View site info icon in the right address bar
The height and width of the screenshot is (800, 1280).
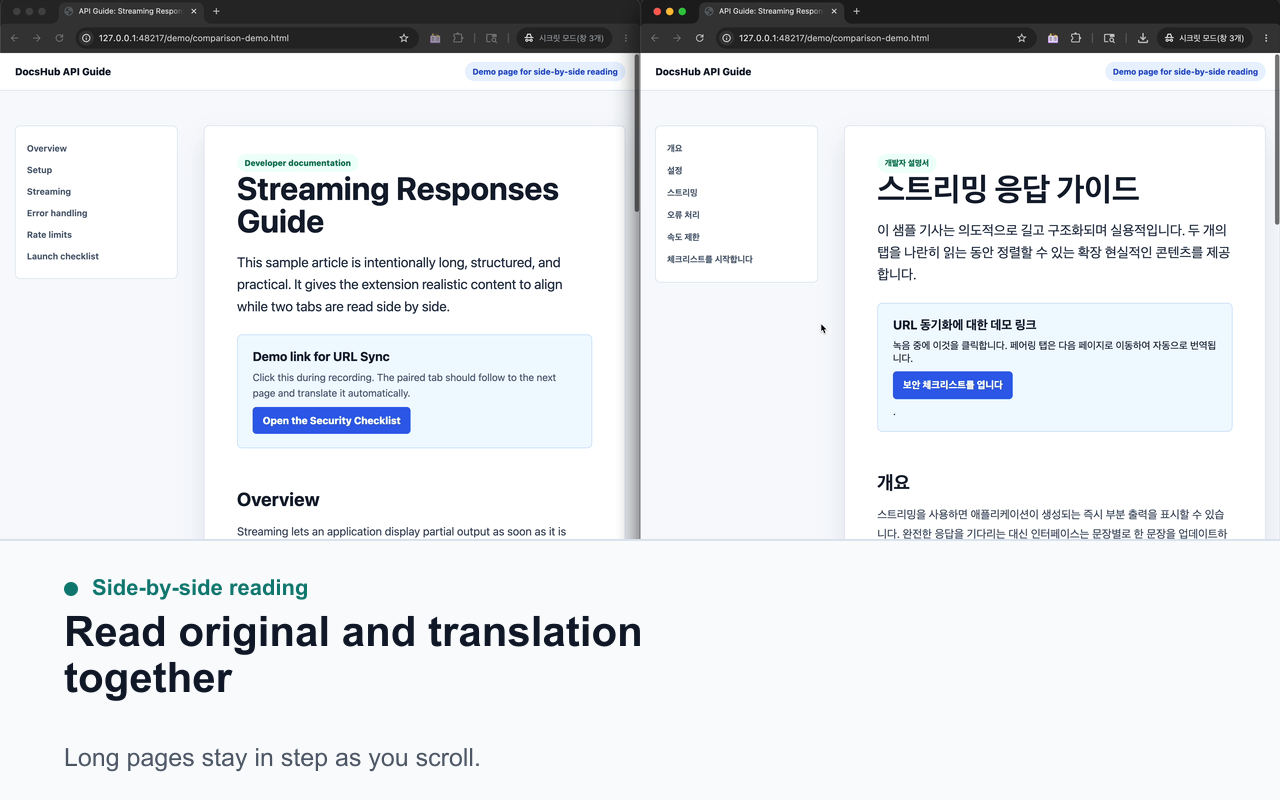[x=727, y=38]
